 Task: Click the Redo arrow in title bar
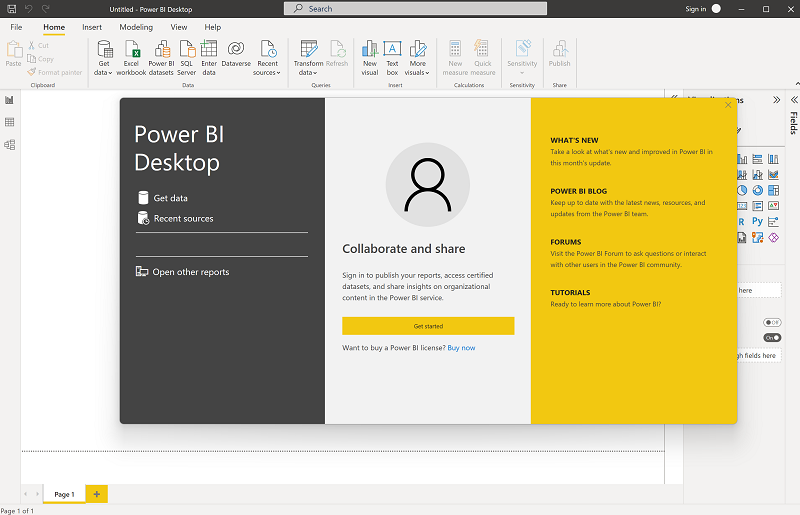coord(45,9)
